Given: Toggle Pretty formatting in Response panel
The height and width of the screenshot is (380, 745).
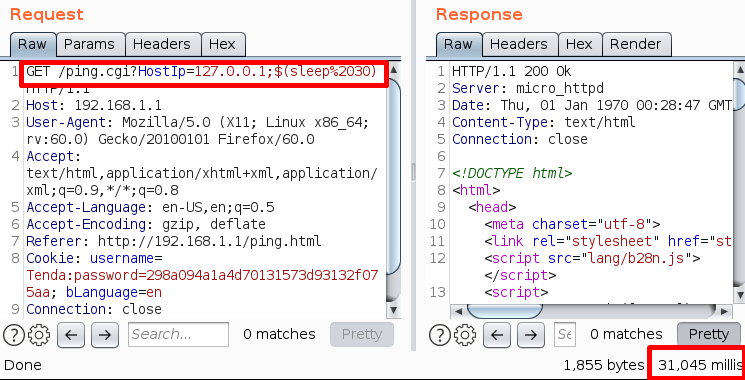Looking at the screenshot, I should coord(708,334).
